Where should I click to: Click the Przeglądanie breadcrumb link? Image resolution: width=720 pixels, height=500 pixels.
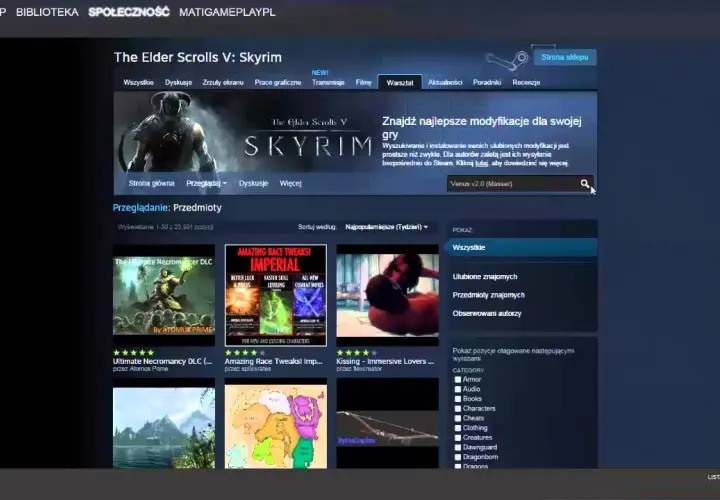(141, 208)
